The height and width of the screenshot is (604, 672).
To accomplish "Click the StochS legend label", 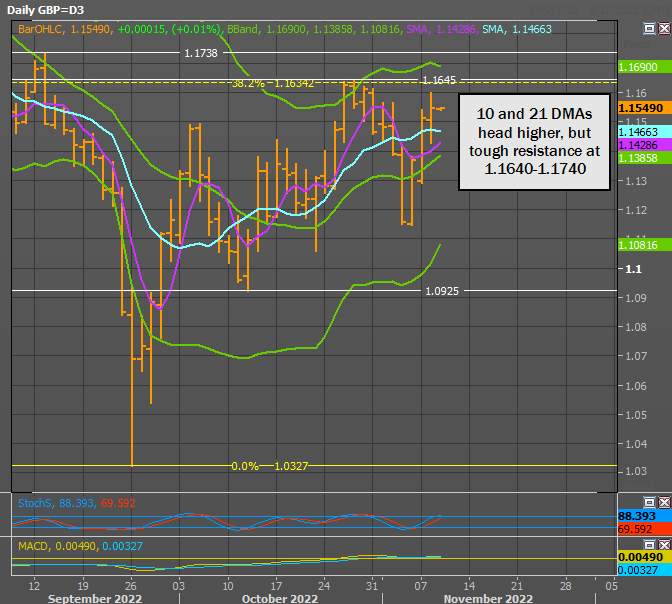I will click(34, 503).
